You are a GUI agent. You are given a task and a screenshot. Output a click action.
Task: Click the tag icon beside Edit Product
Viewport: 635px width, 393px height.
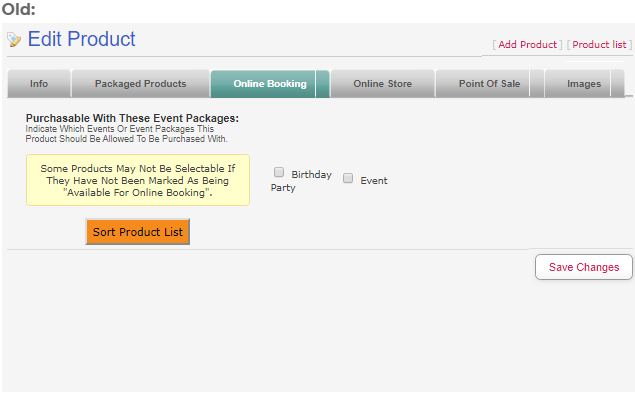[14, 39]
